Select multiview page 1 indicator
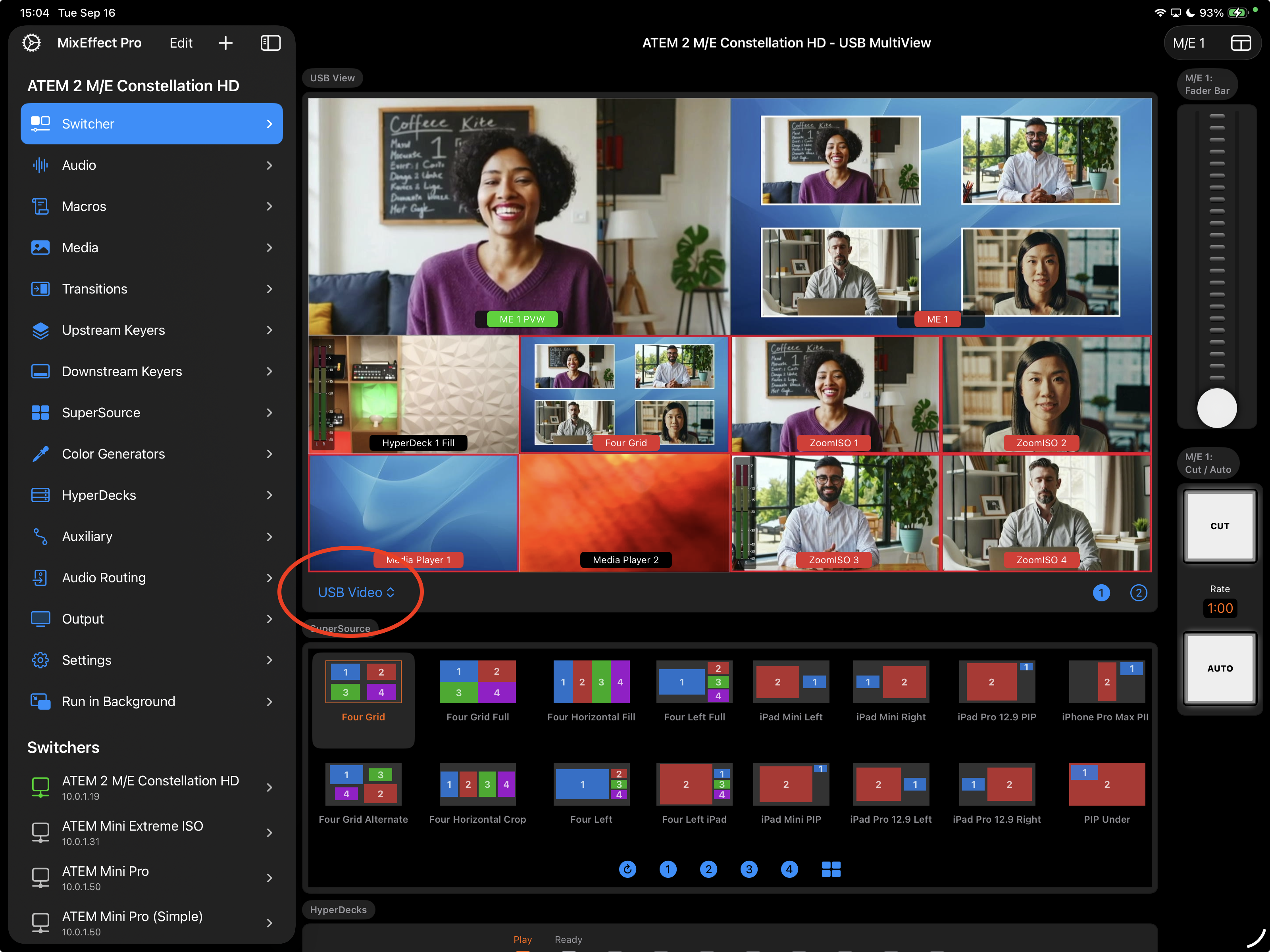Viewport: 1270px width, 952px height. [1101, 592]
